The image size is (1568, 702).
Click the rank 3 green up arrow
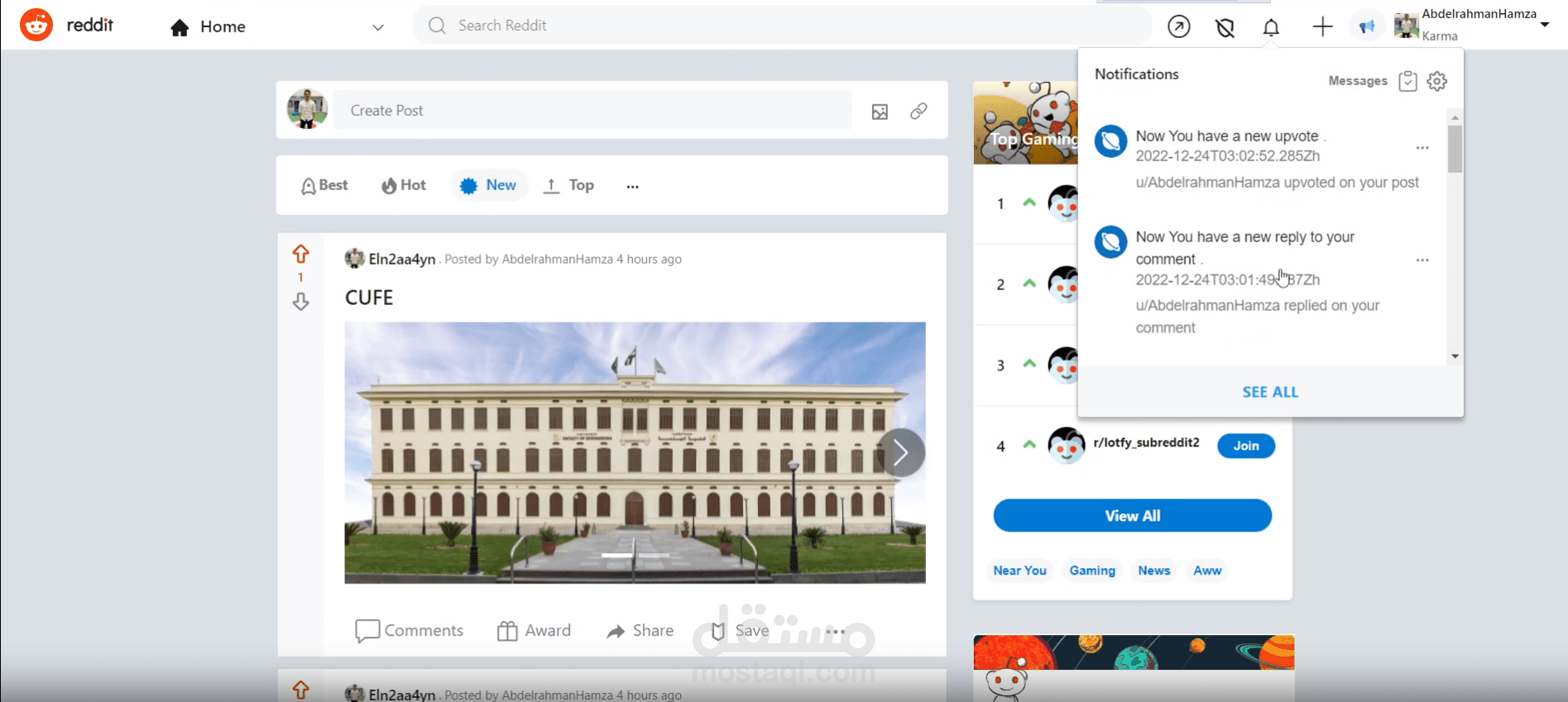1029,364
